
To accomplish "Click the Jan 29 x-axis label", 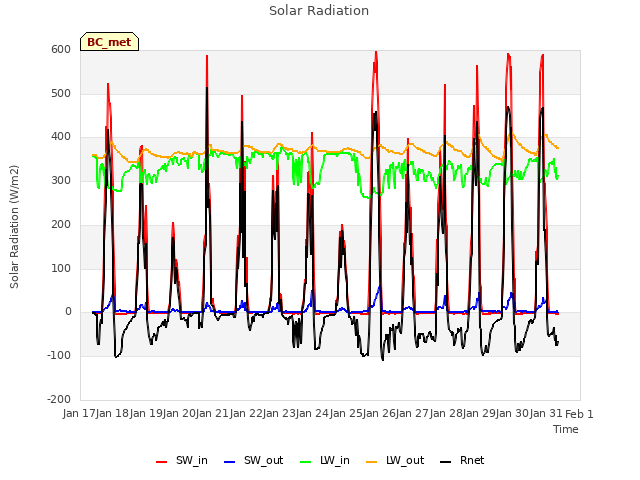I will pyautogui.click(x=479, y=414).
